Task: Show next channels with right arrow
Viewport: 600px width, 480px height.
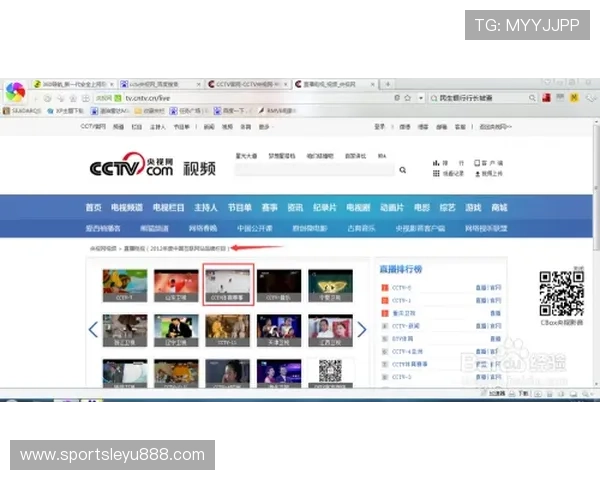Action: (x=362, y=330)
